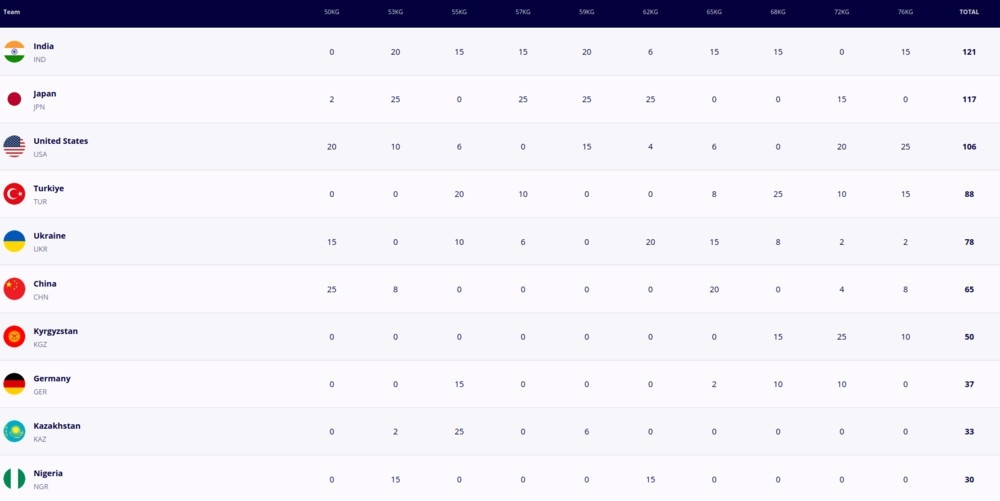
Task: Click the Turkiye flag icon
Action: pos(14,194)
